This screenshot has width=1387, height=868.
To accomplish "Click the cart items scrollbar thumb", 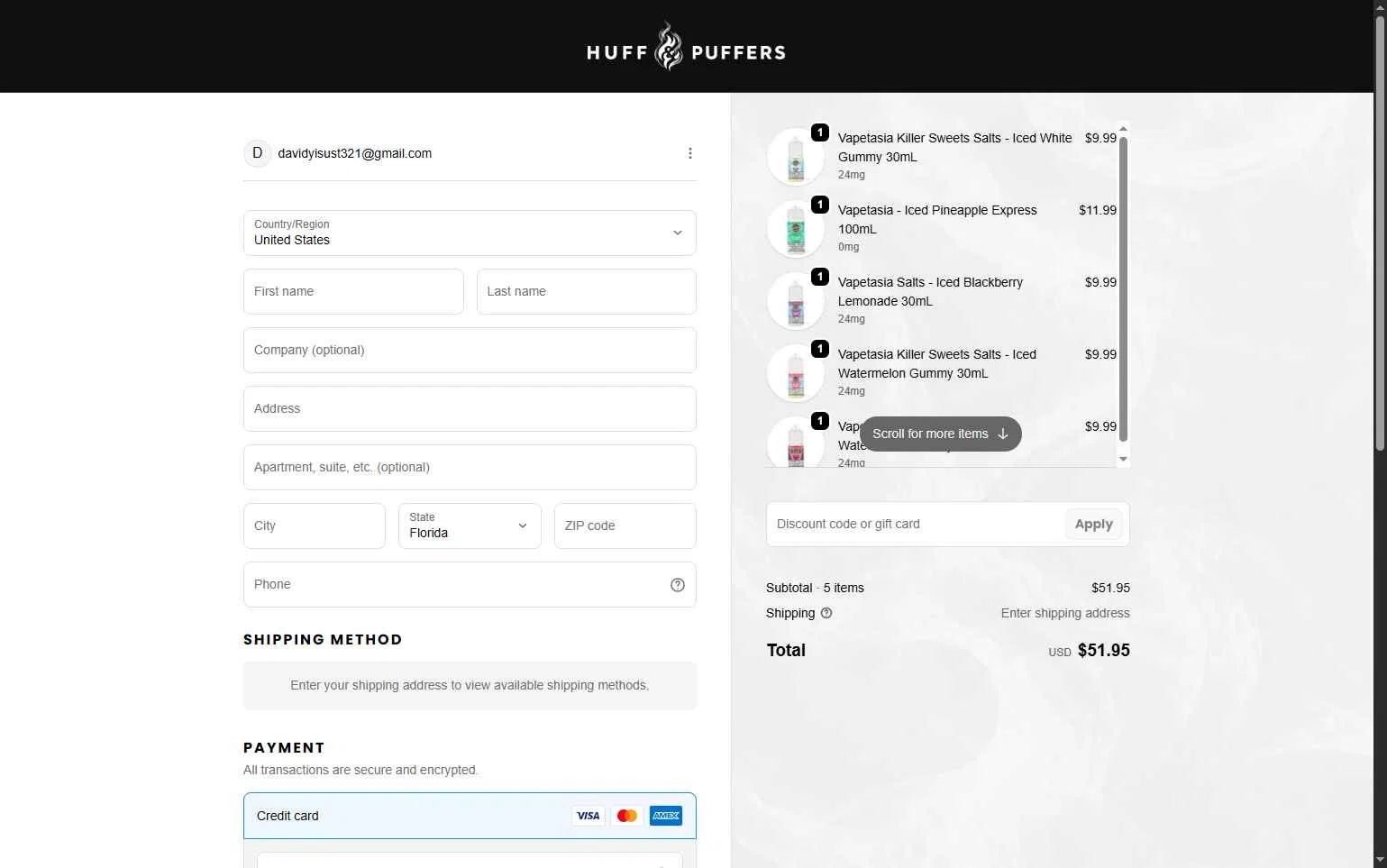I will pos(1123,288).
